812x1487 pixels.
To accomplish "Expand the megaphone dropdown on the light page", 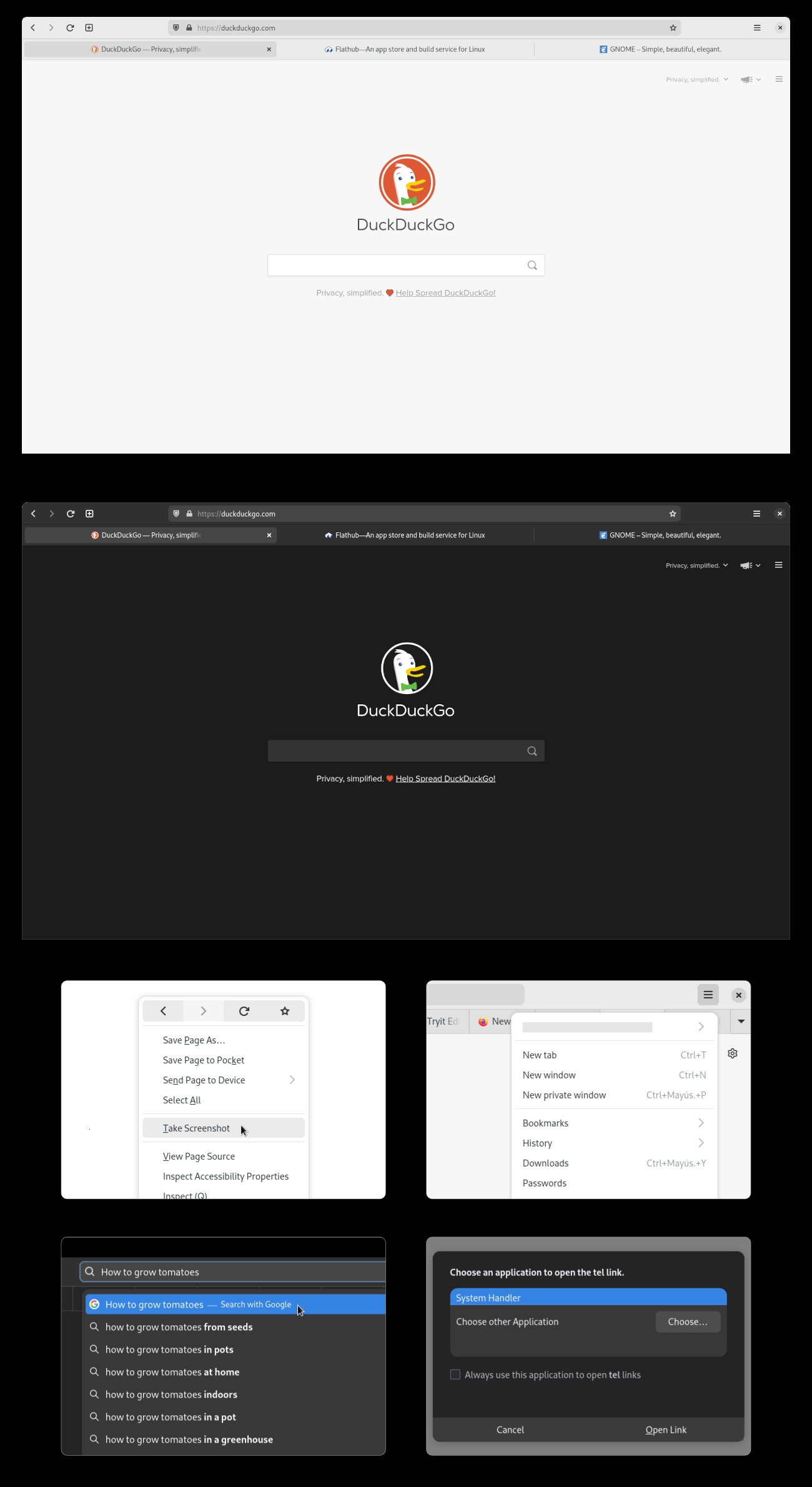I will [751, 79].
